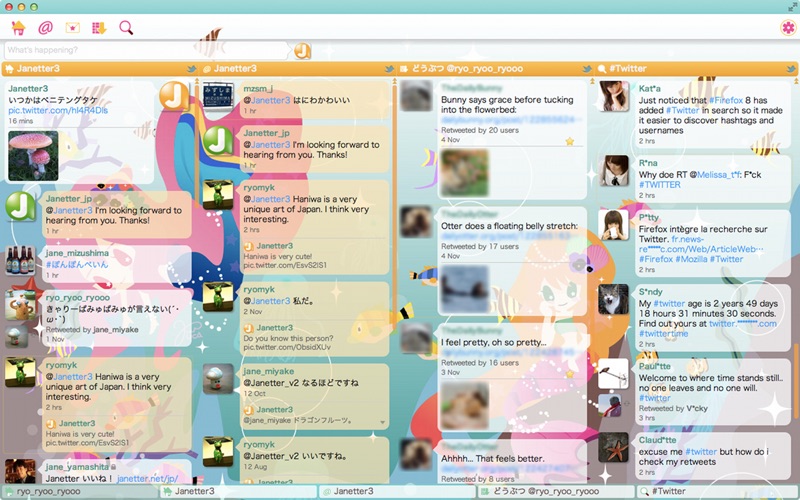Open pic.twitter.com/ObsidXUv link
The height and width of the screenshot is (500, 800).
[x=287, y=347]
